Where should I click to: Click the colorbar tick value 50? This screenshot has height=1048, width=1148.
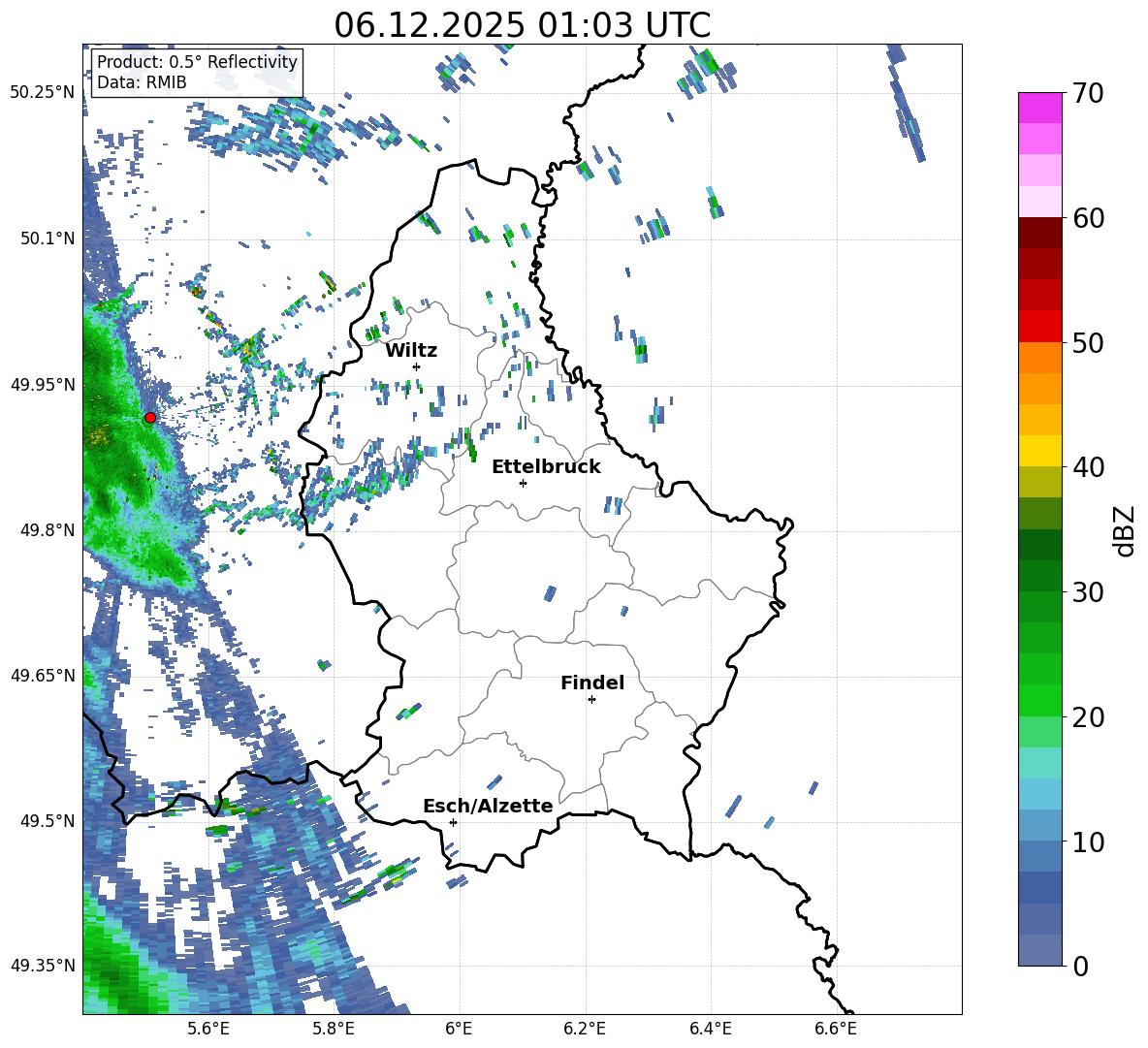coord(1087,343)
